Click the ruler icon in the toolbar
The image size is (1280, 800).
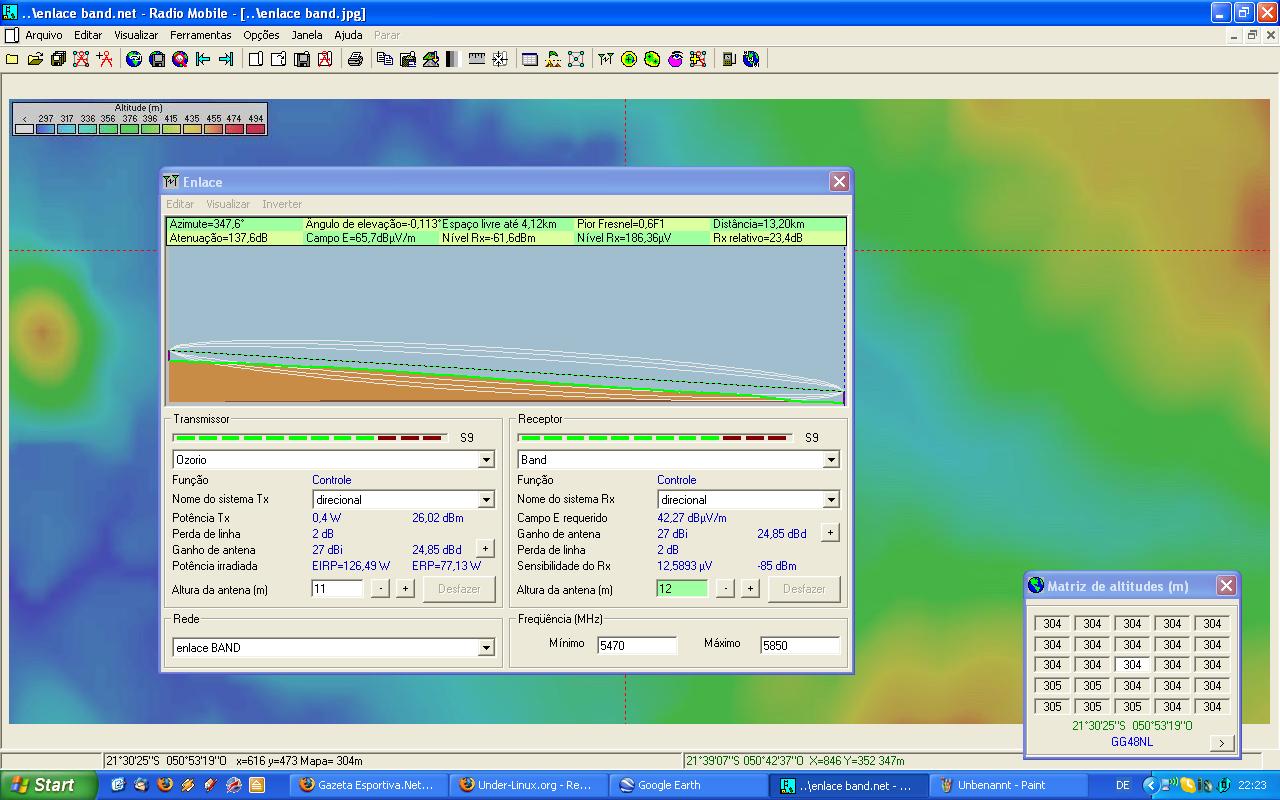click(477, 60)
